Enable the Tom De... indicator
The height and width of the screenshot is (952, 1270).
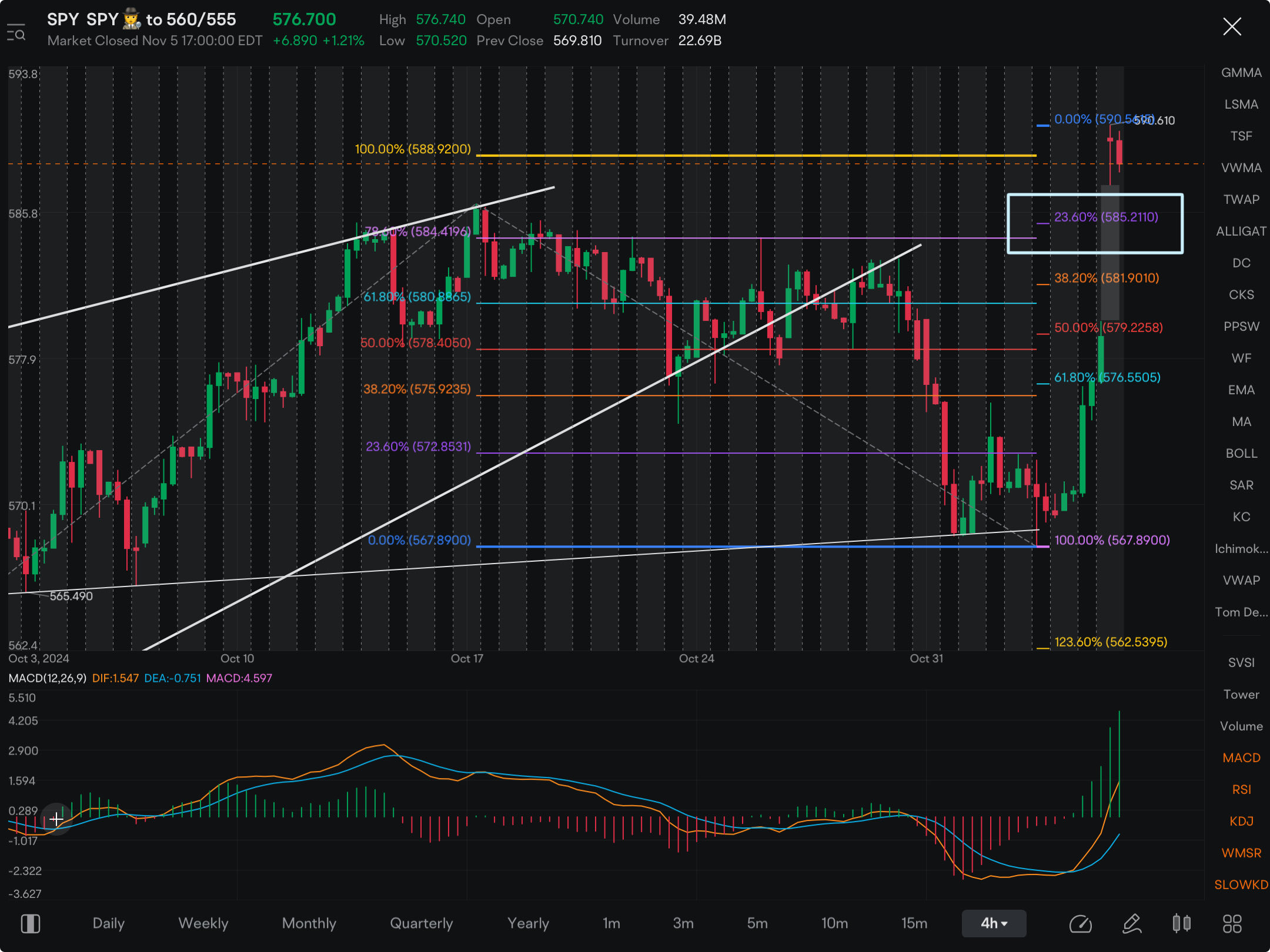pos(1241,612)
